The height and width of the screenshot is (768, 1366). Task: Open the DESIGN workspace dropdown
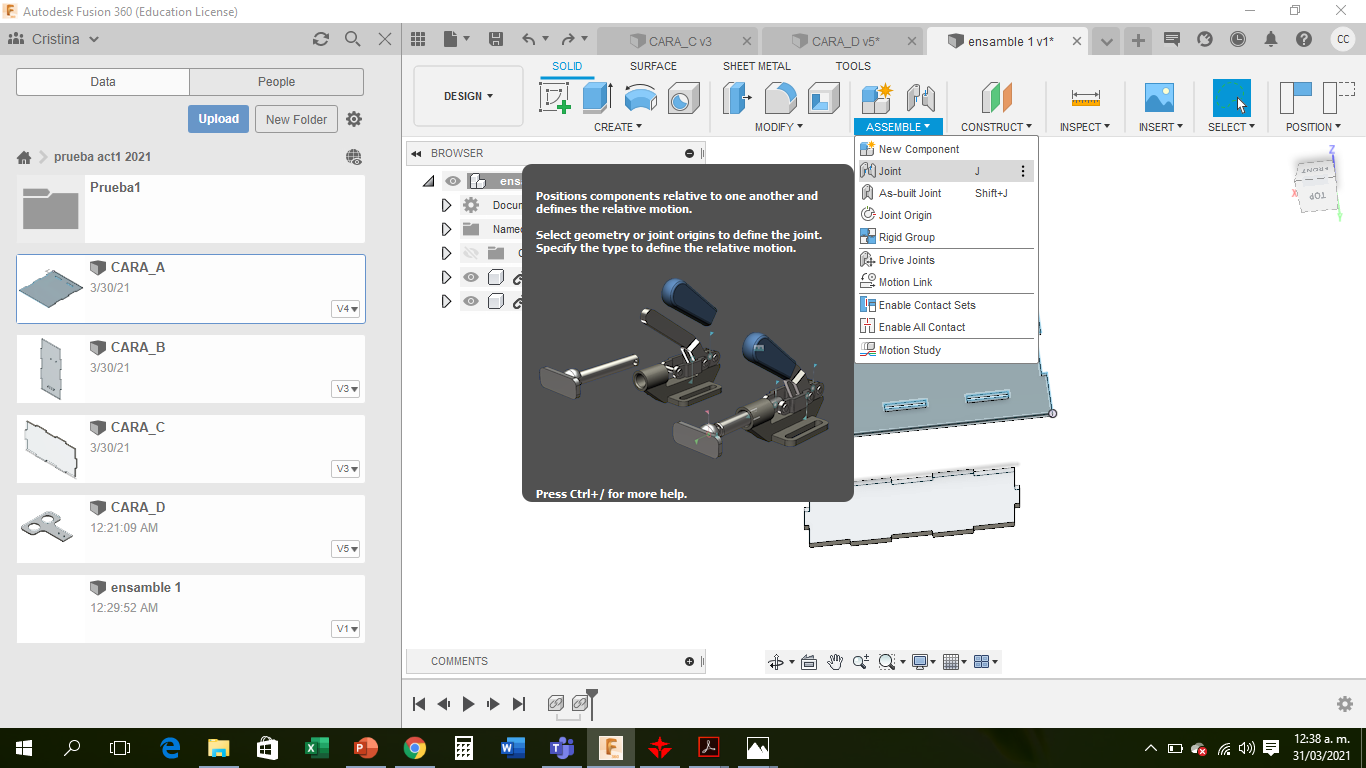[x=468, y=96]
